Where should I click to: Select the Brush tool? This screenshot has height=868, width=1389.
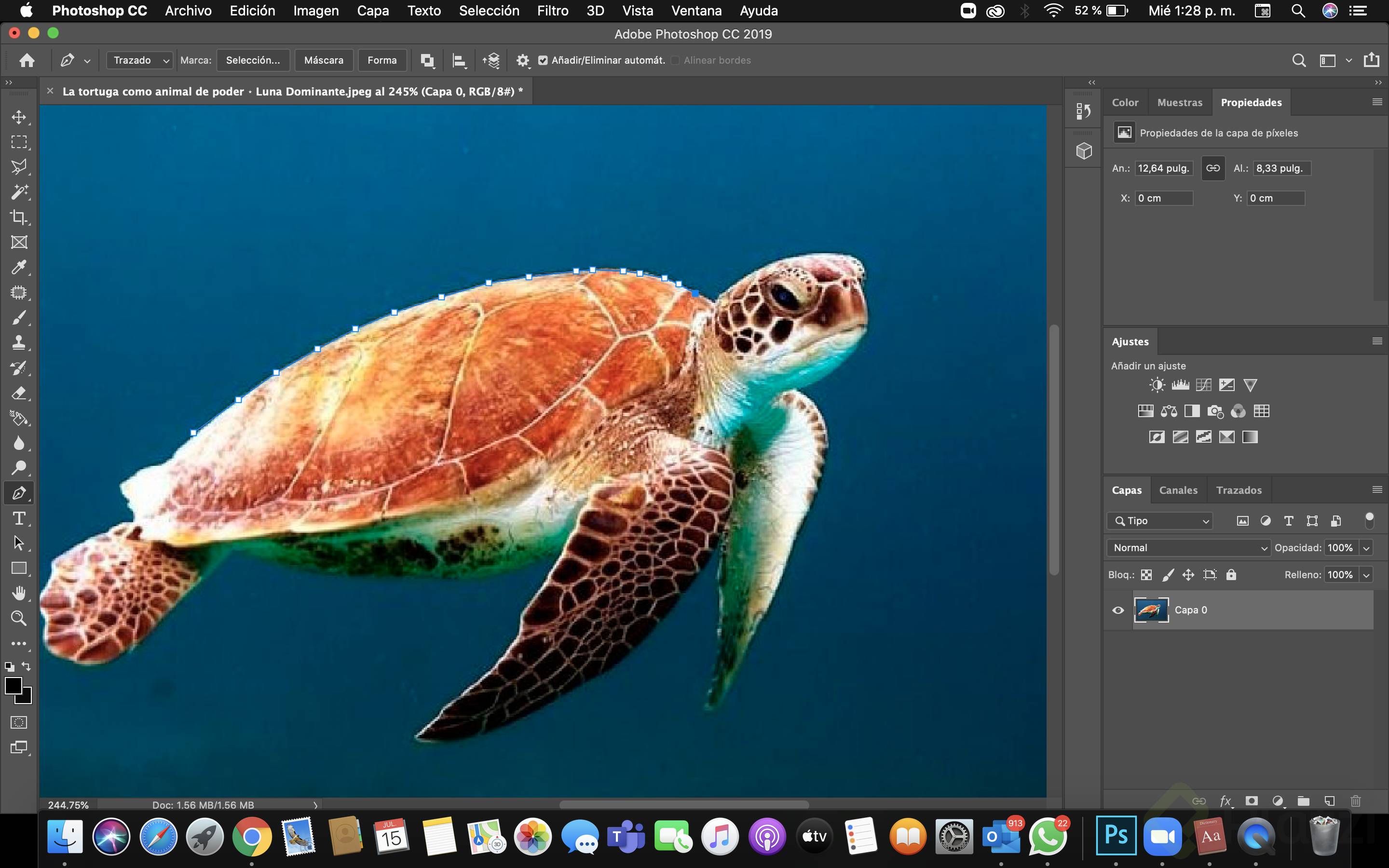pyautogui.click(x=19, y=317)
